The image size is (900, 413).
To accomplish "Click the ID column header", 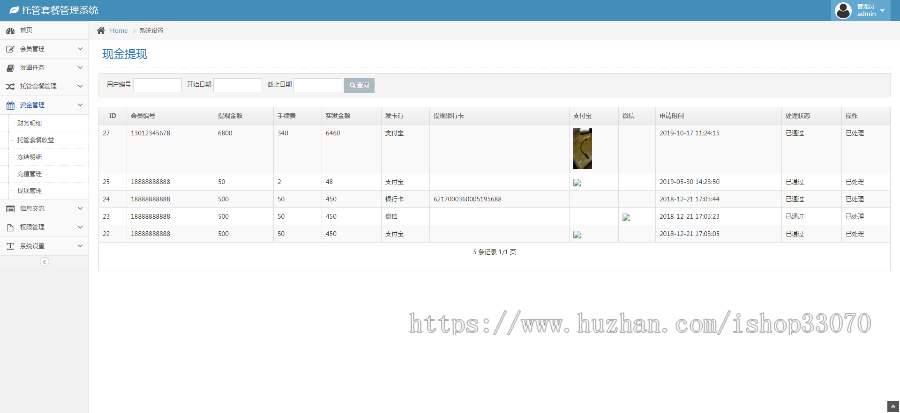I will (113, 116).
